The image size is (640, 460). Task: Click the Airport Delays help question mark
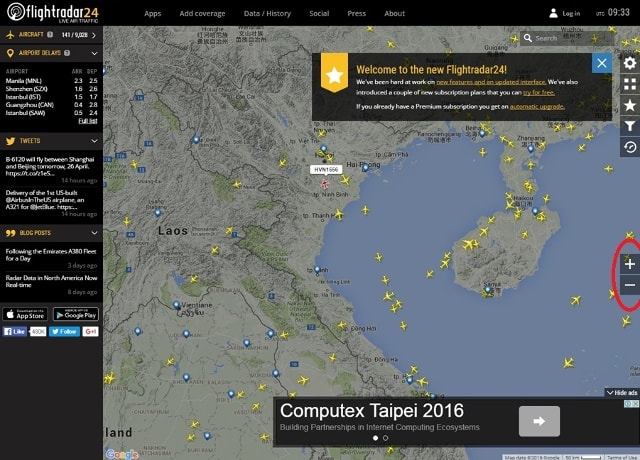tap(67, 53)
